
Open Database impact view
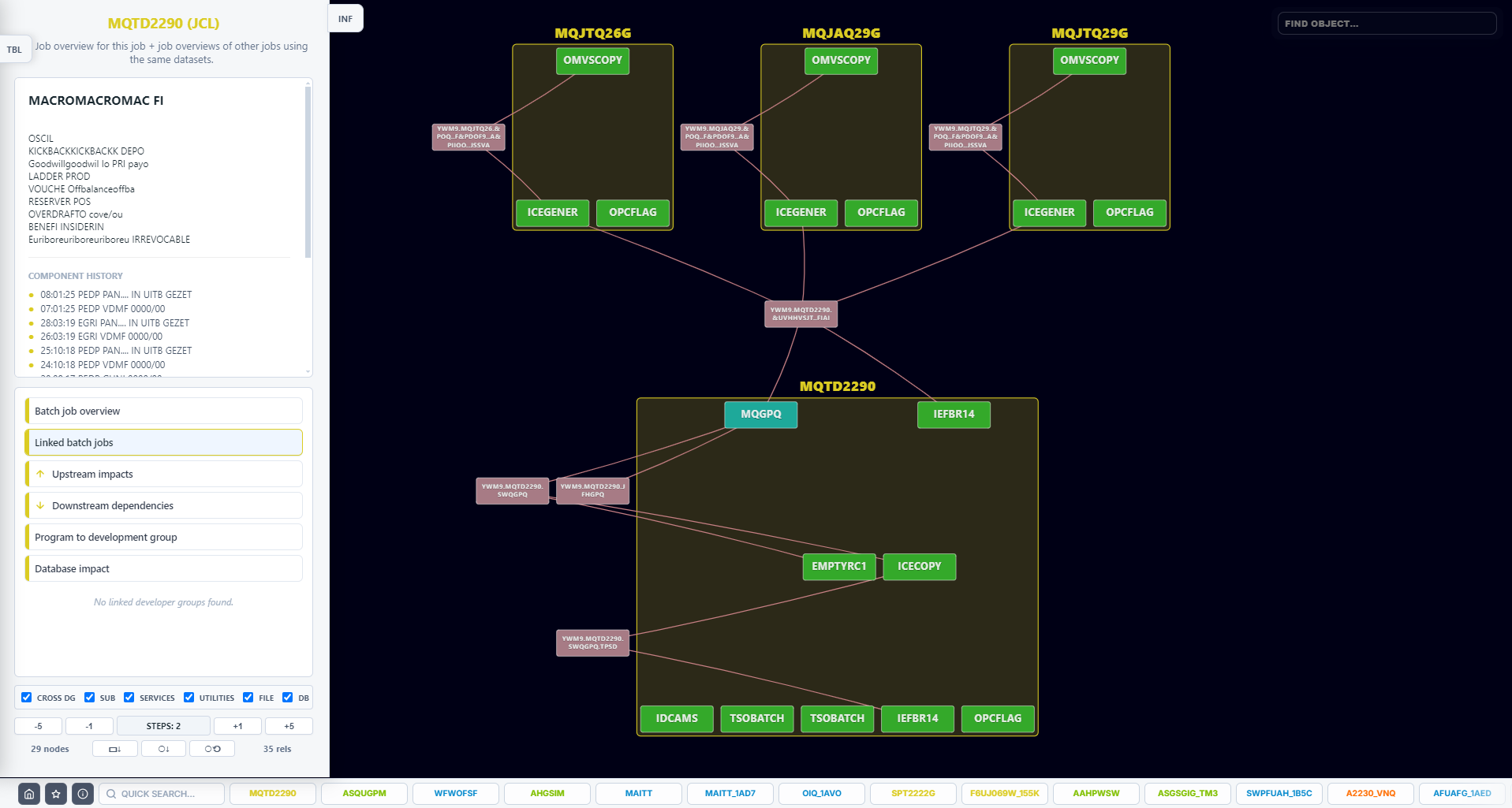[164, 568]
